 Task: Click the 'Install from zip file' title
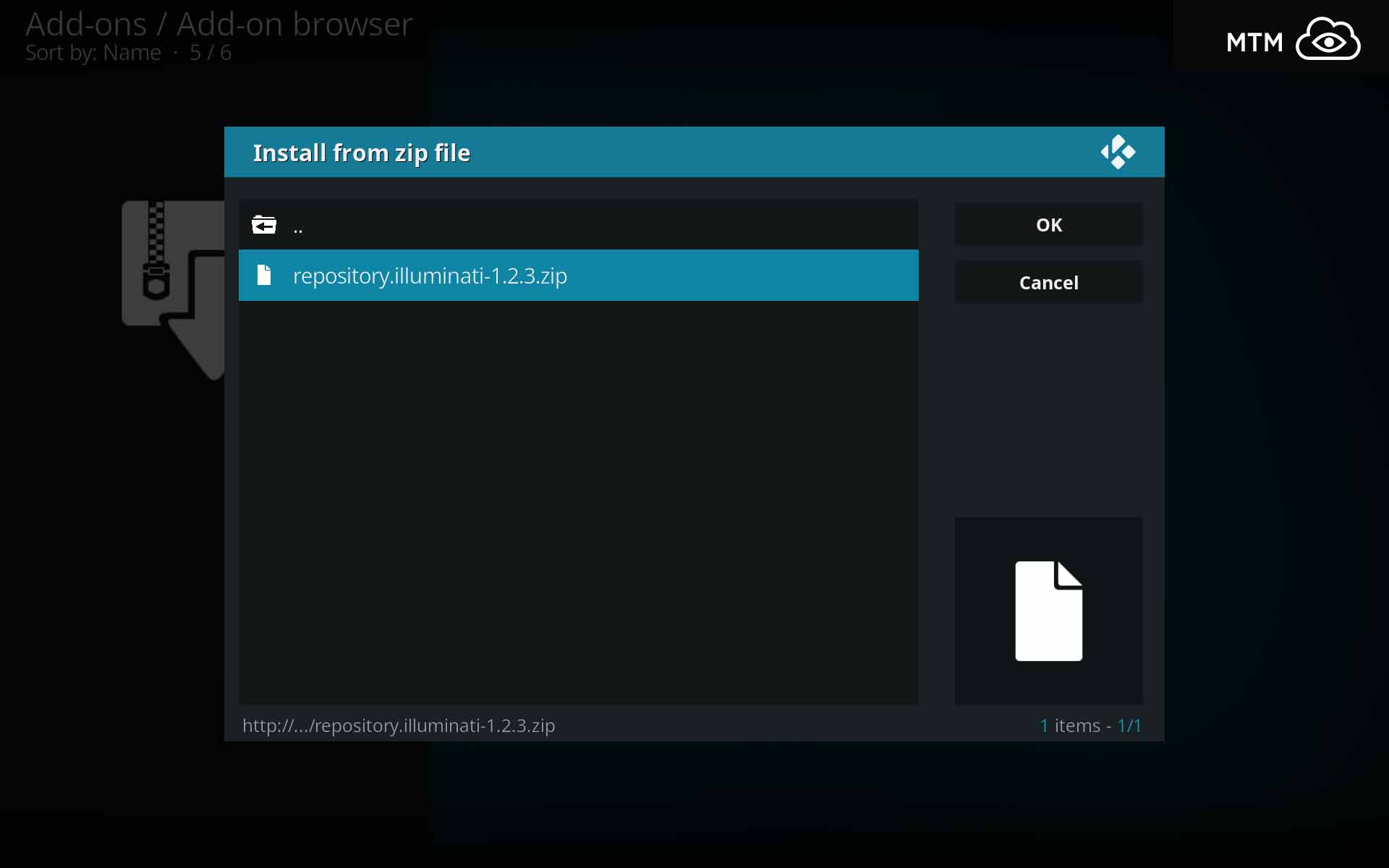point(361,153)
